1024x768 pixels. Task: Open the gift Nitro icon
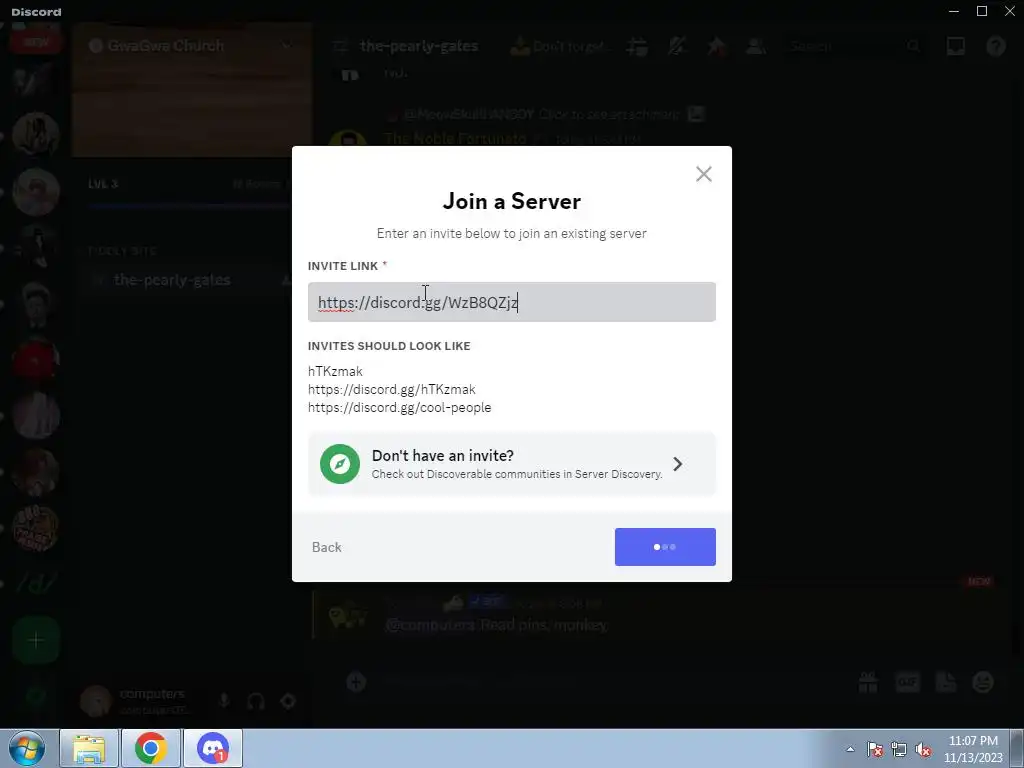pyautogui.click(x=868, y=682)
